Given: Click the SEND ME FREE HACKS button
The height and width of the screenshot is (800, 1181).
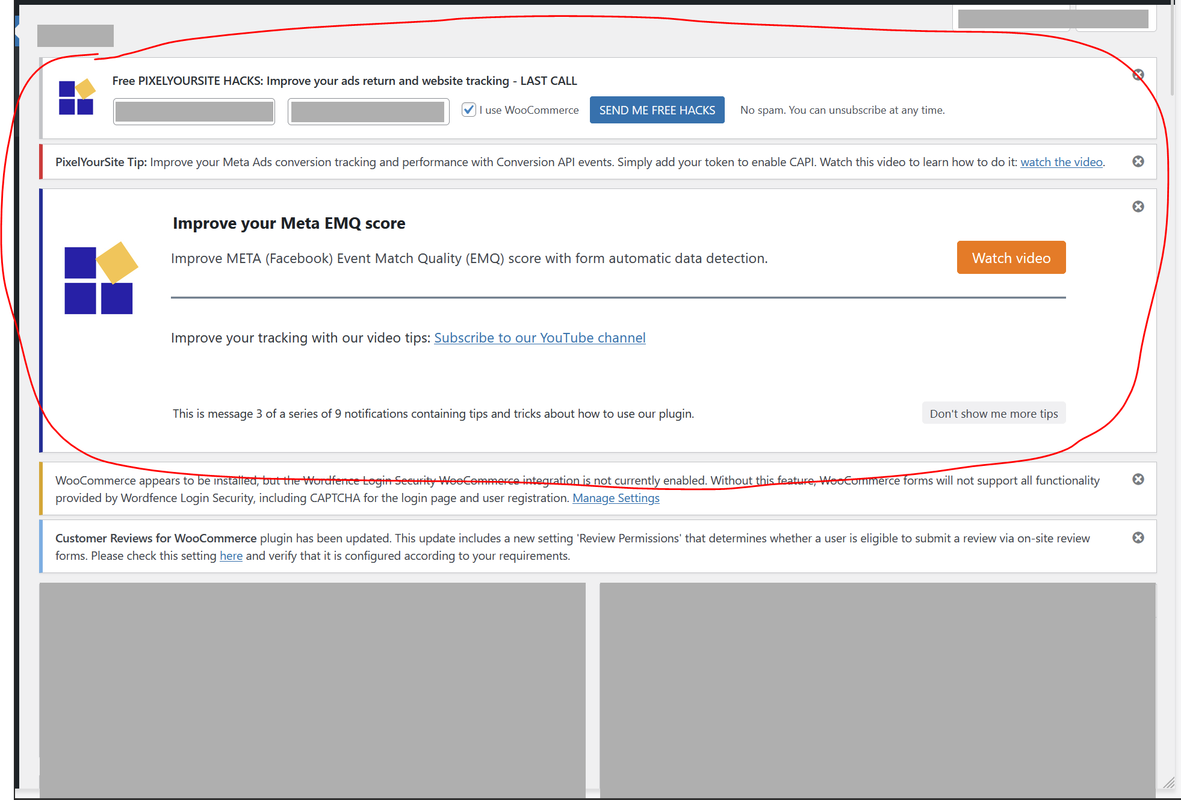Looking at the screenshot, I should coord(657,110).
